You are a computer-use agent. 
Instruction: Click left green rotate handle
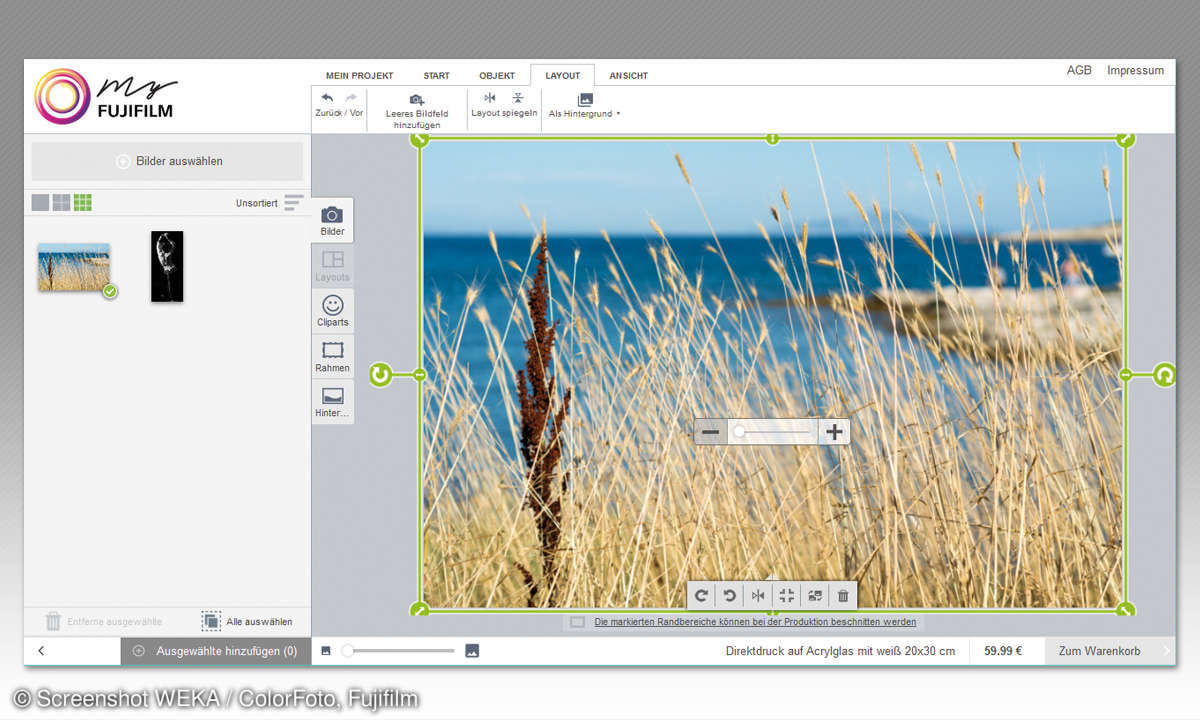(380, 374)
